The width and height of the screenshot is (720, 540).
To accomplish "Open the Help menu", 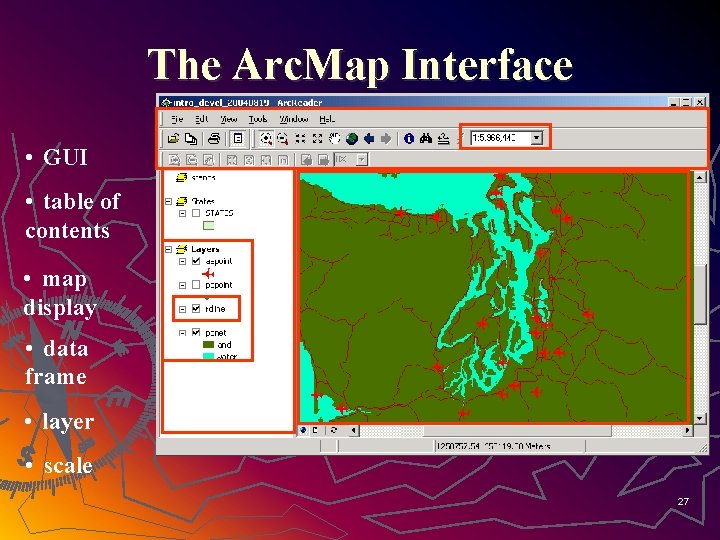I will [x=327, y=119].
